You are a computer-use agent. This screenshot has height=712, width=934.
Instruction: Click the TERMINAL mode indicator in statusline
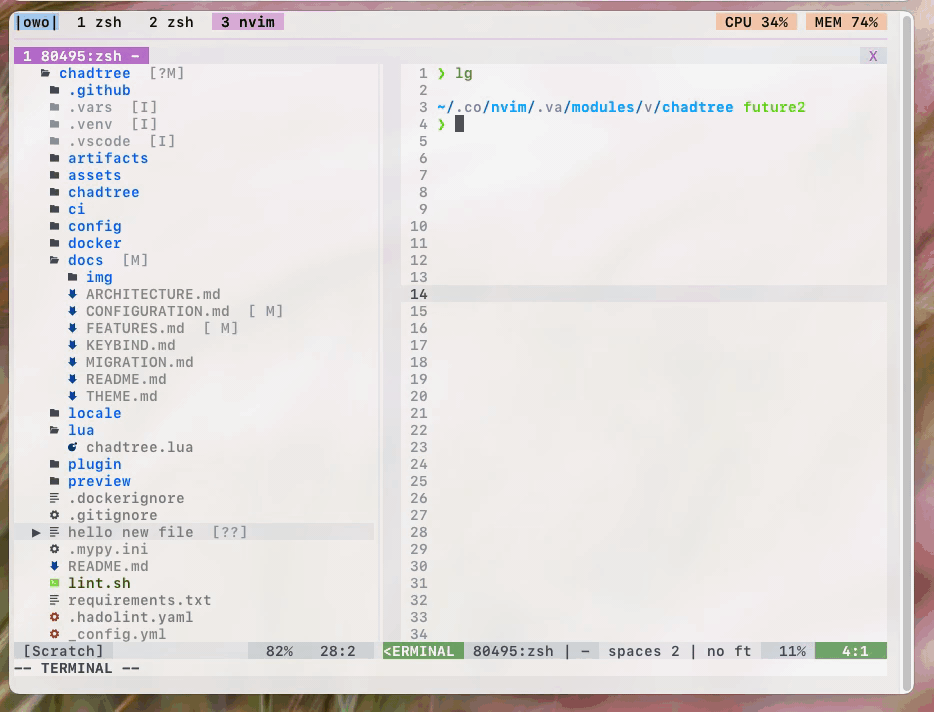coord(424,651)
